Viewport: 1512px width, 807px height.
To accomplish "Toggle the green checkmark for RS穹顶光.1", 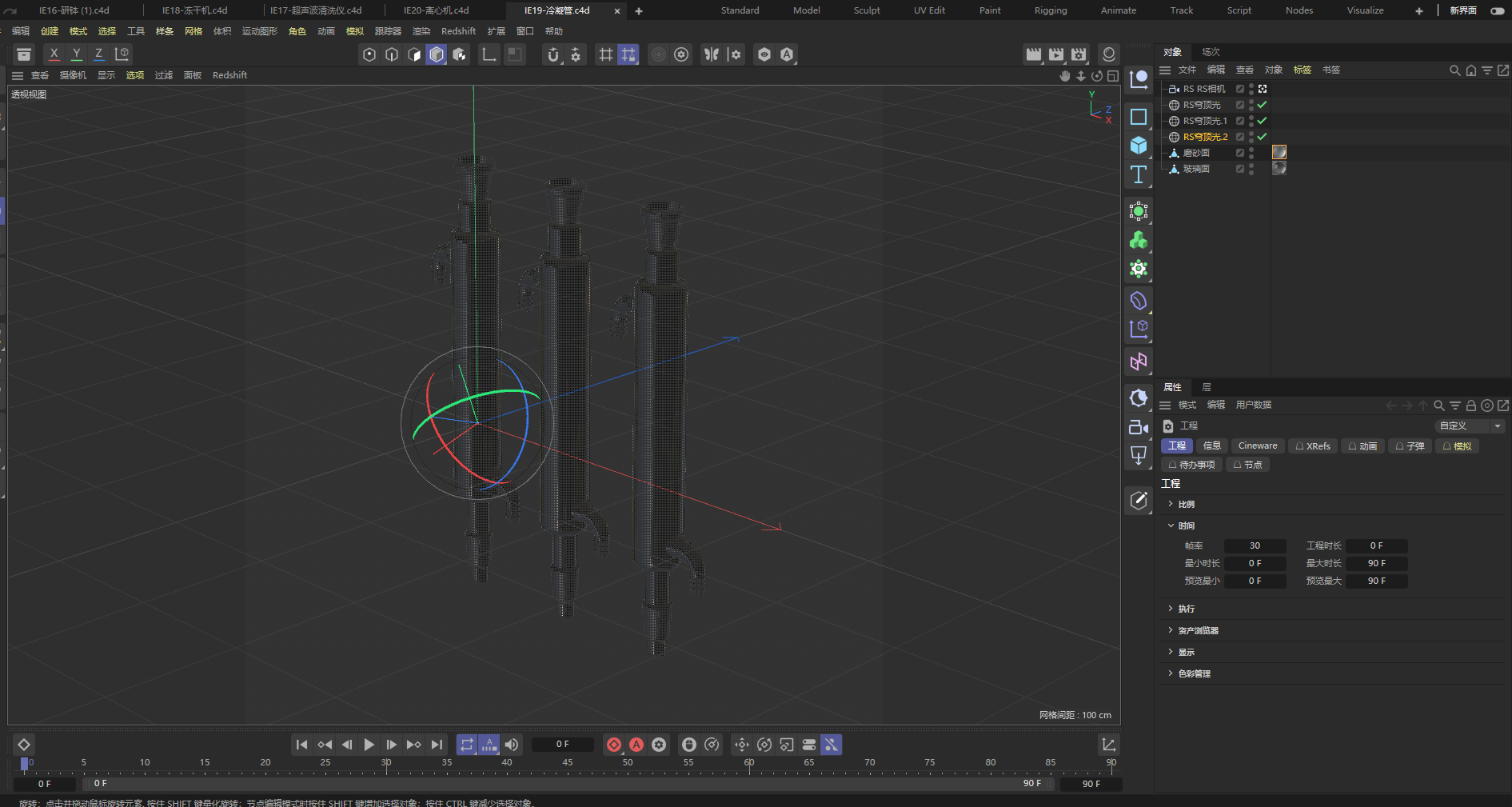I will (x=1262, y=121).
